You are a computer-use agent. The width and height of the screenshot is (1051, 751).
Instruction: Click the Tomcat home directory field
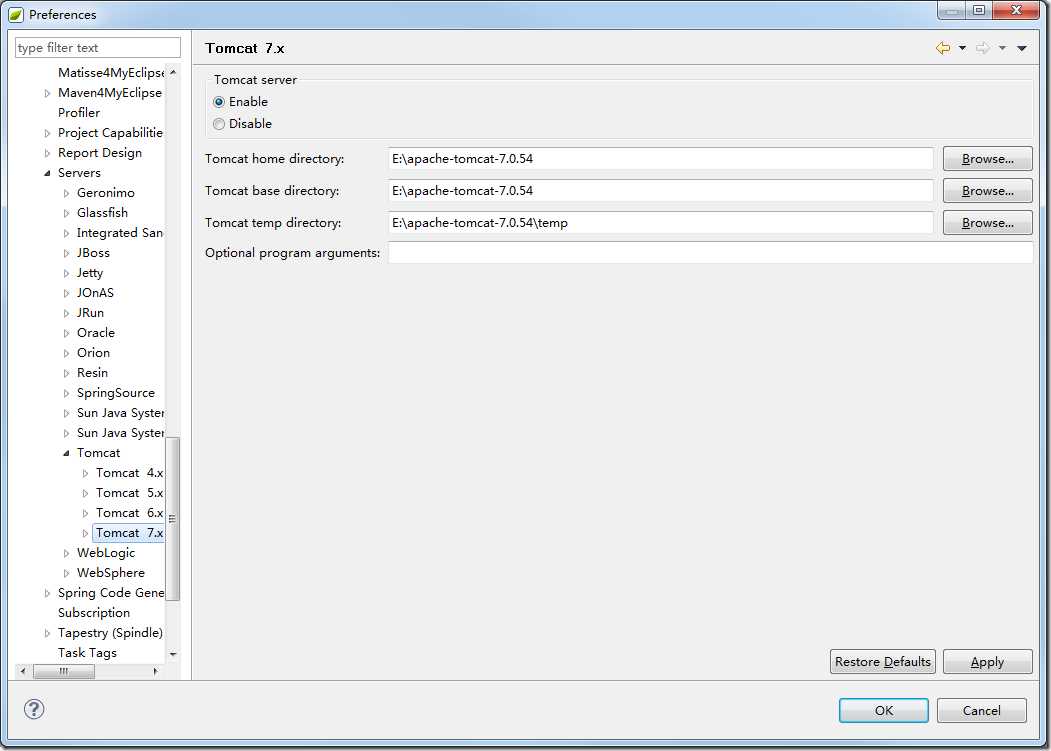660,159
